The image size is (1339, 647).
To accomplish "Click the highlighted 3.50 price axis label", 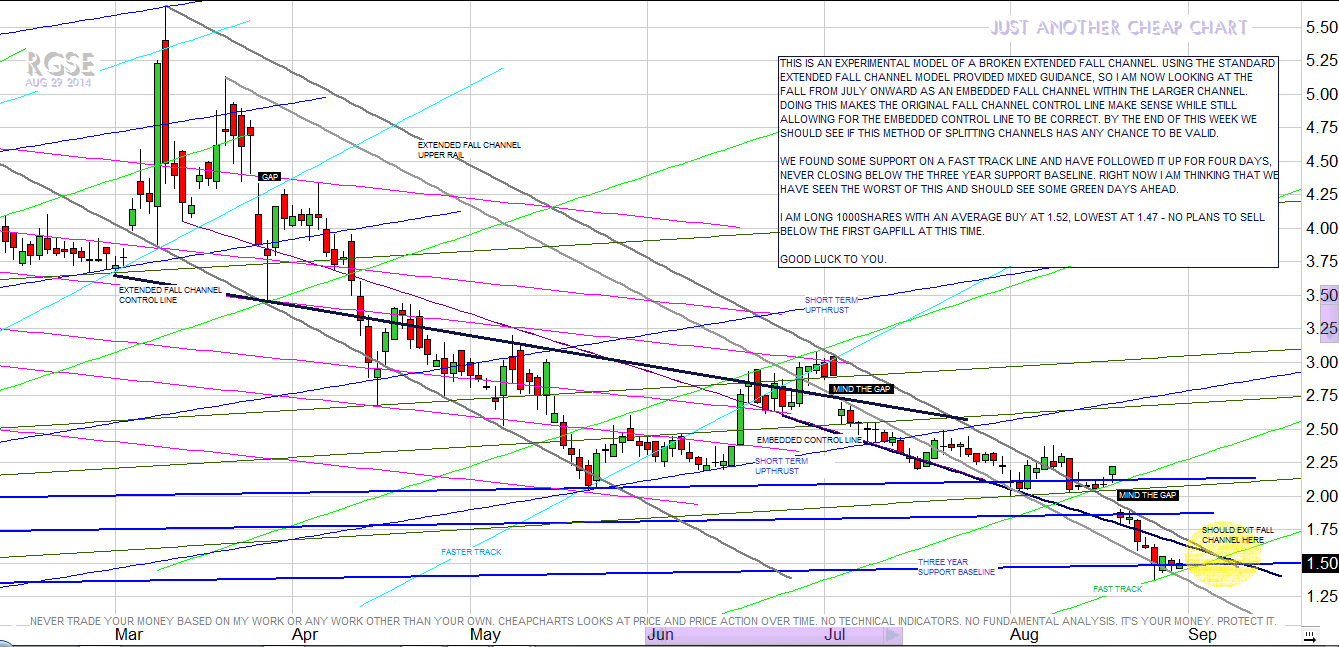I will [x=1322, y=296].
